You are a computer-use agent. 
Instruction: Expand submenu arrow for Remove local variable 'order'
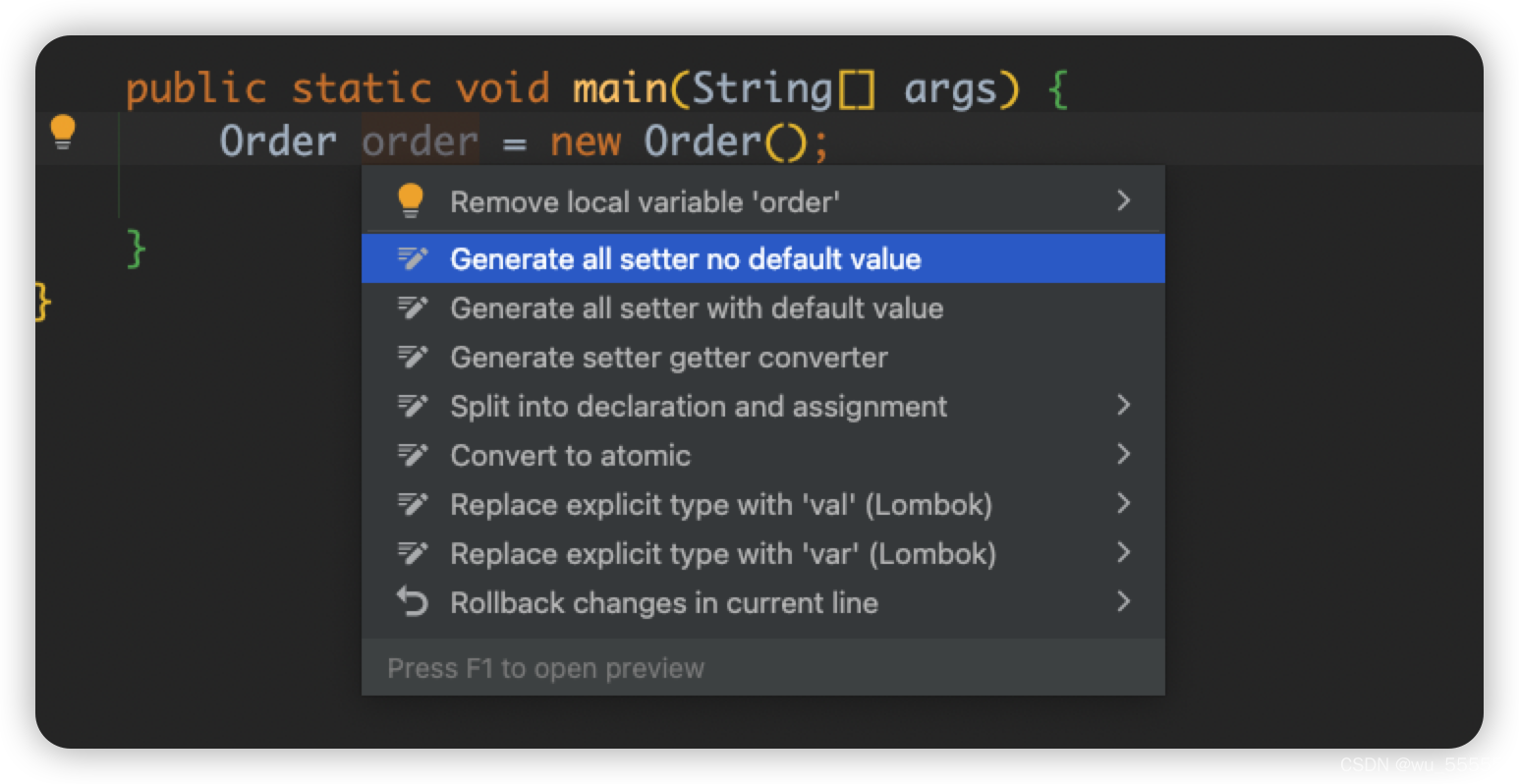tap(1124, 200)
